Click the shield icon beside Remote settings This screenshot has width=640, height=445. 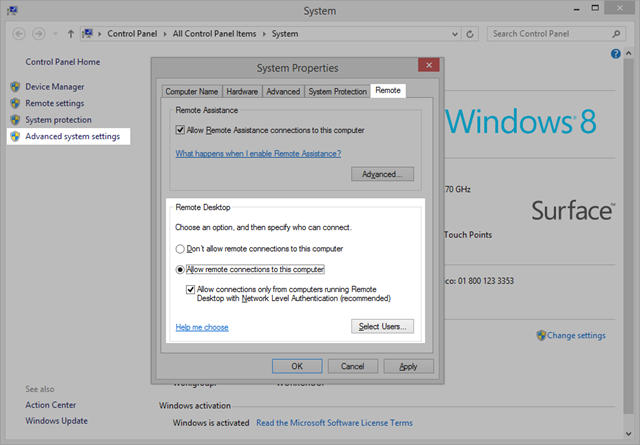coord(15,103)
